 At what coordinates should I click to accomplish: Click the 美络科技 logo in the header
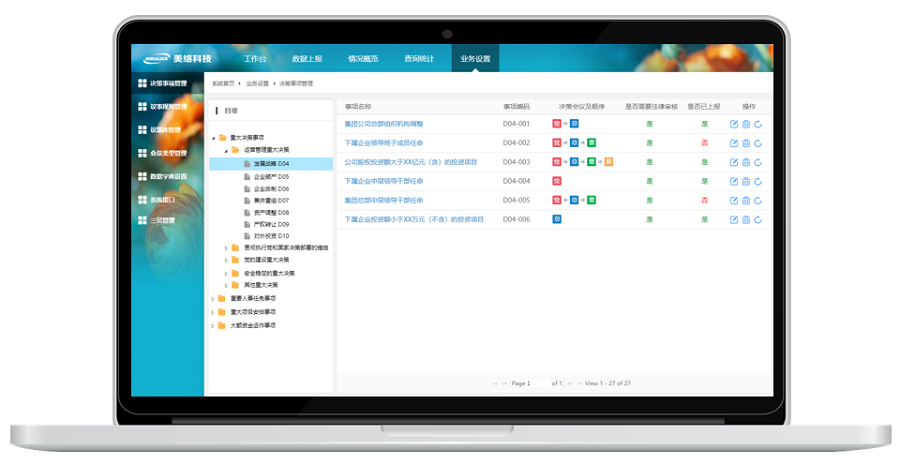[177, 58]
